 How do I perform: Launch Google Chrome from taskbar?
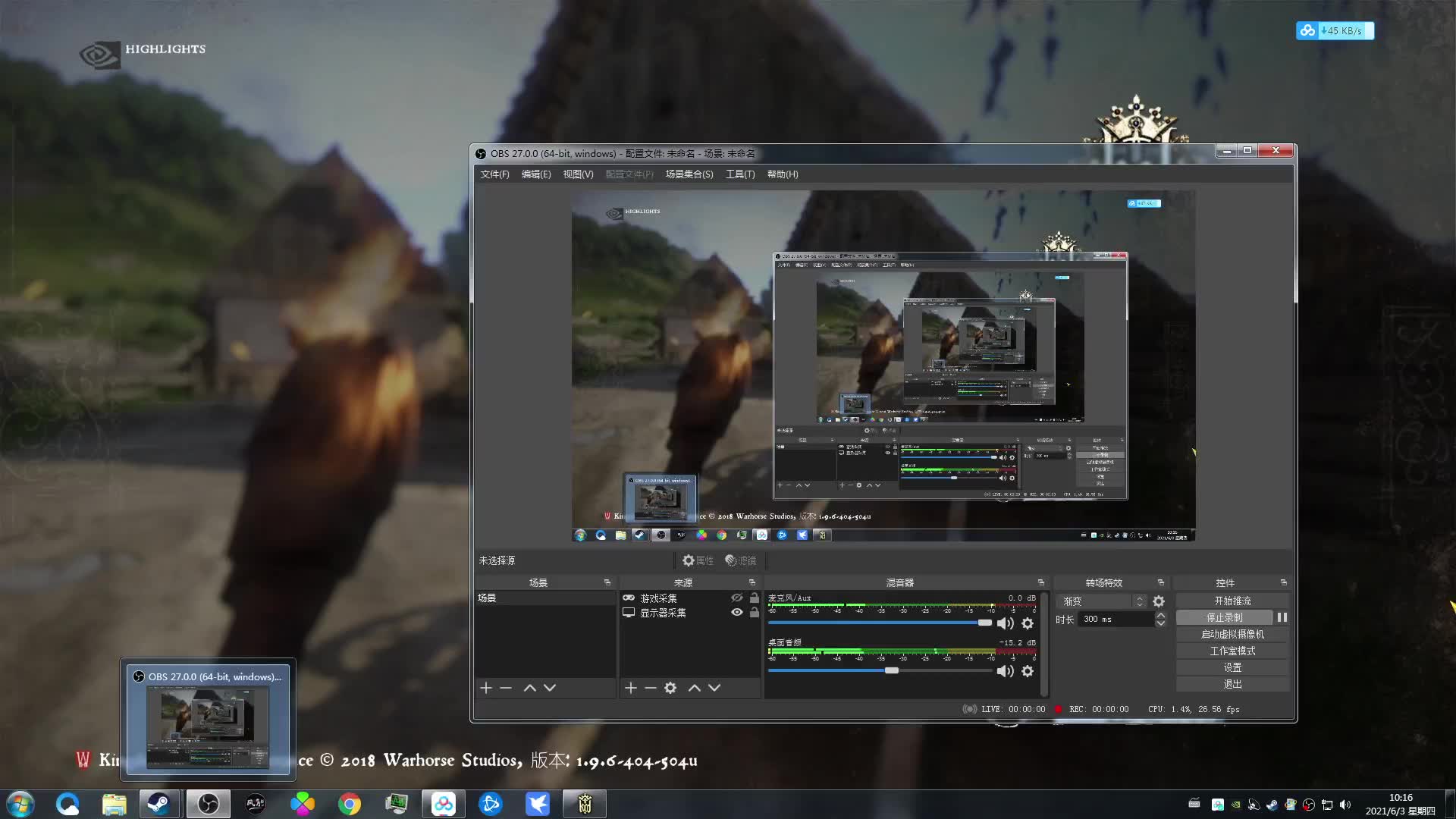tap(350, 804)
